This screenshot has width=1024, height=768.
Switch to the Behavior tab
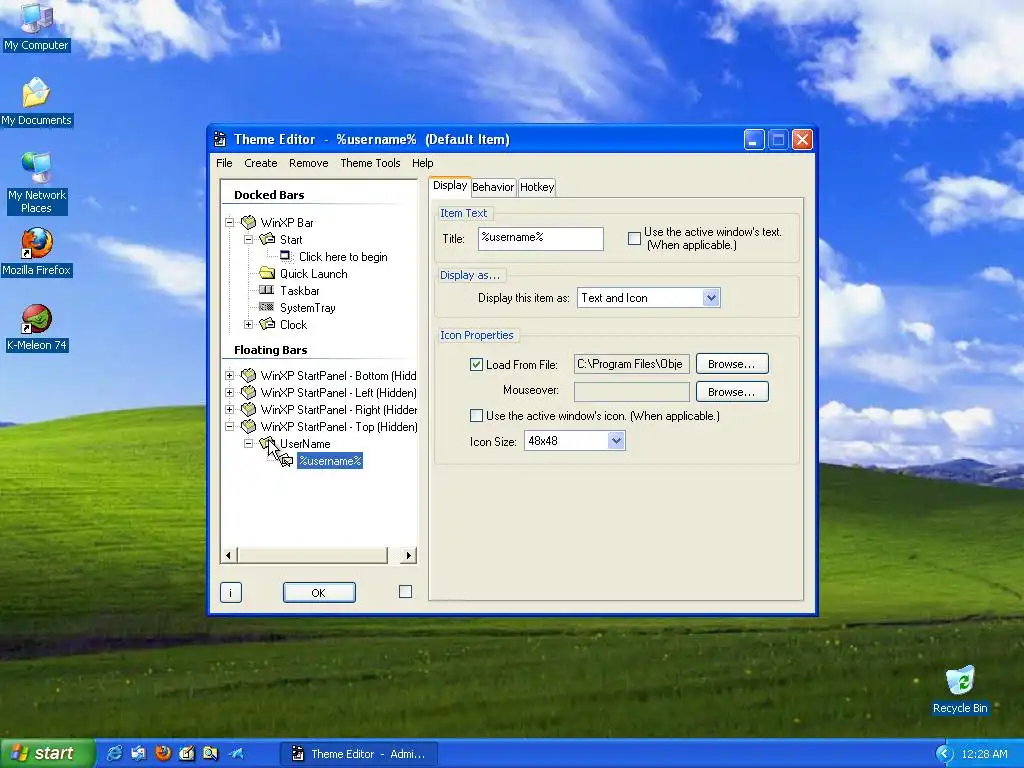(x=493, y=187)
